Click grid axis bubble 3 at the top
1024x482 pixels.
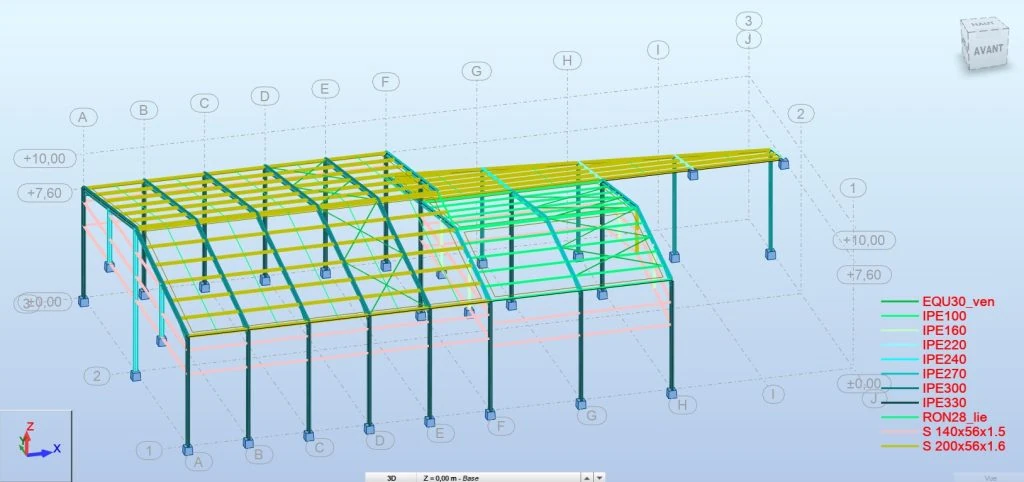point(748,21)
